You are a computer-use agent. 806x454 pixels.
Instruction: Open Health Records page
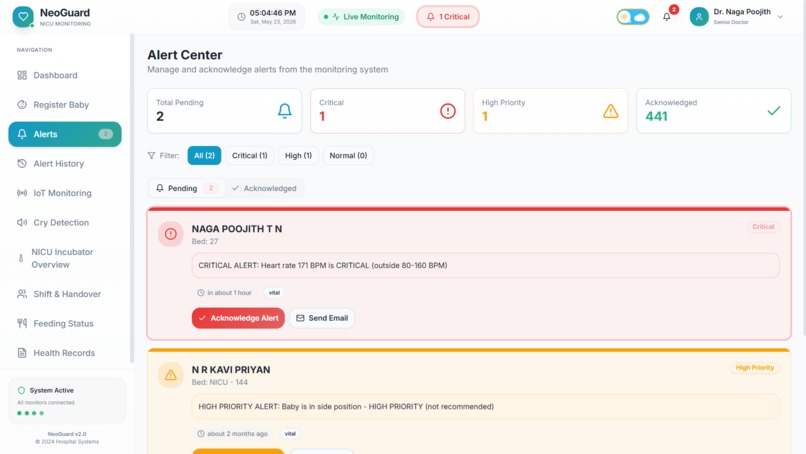tap(65, 353)
